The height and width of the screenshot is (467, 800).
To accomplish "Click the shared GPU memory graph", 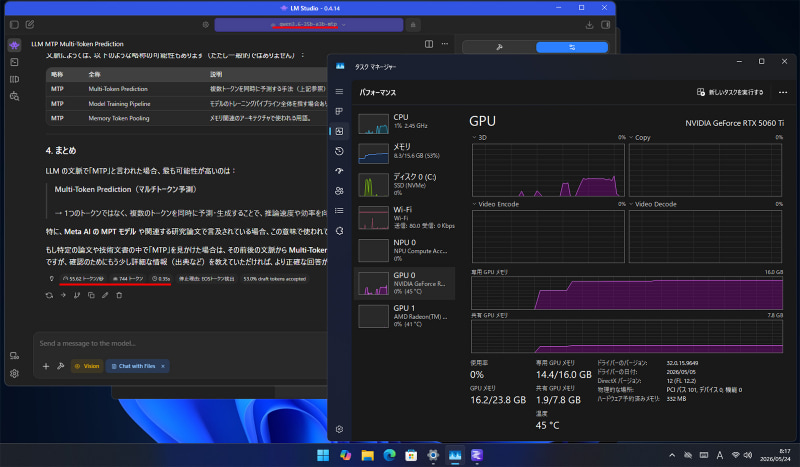I will (x=627, y=336).
